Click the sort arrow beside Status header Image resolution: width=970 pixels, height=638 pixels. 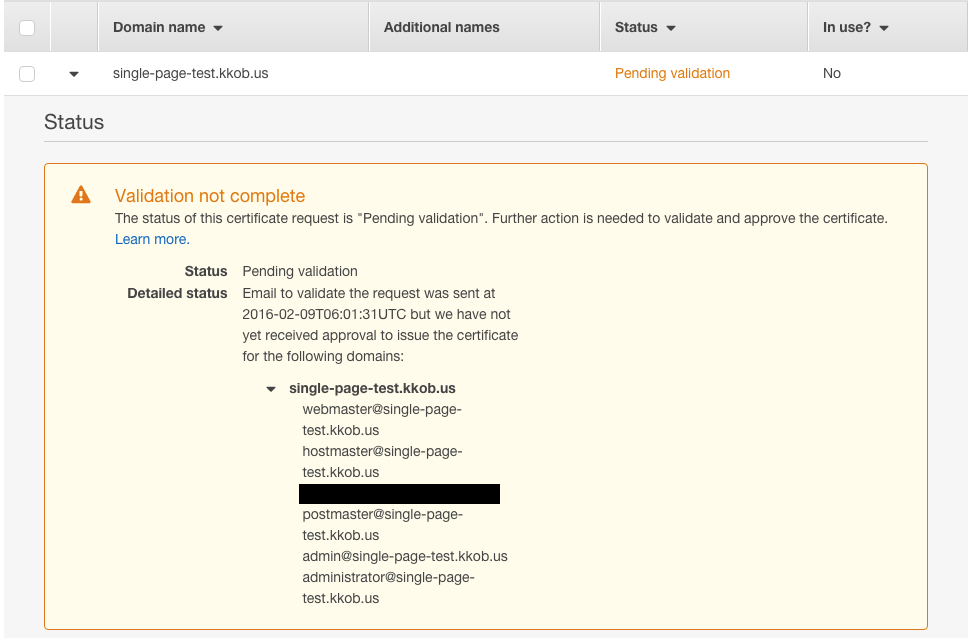671,28
